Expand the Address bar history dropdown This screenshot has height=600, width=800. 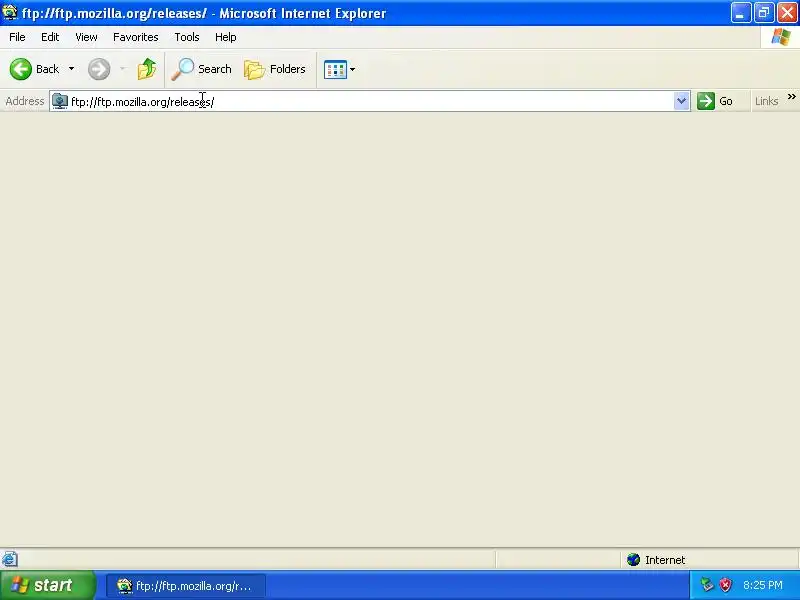point(681,101)
